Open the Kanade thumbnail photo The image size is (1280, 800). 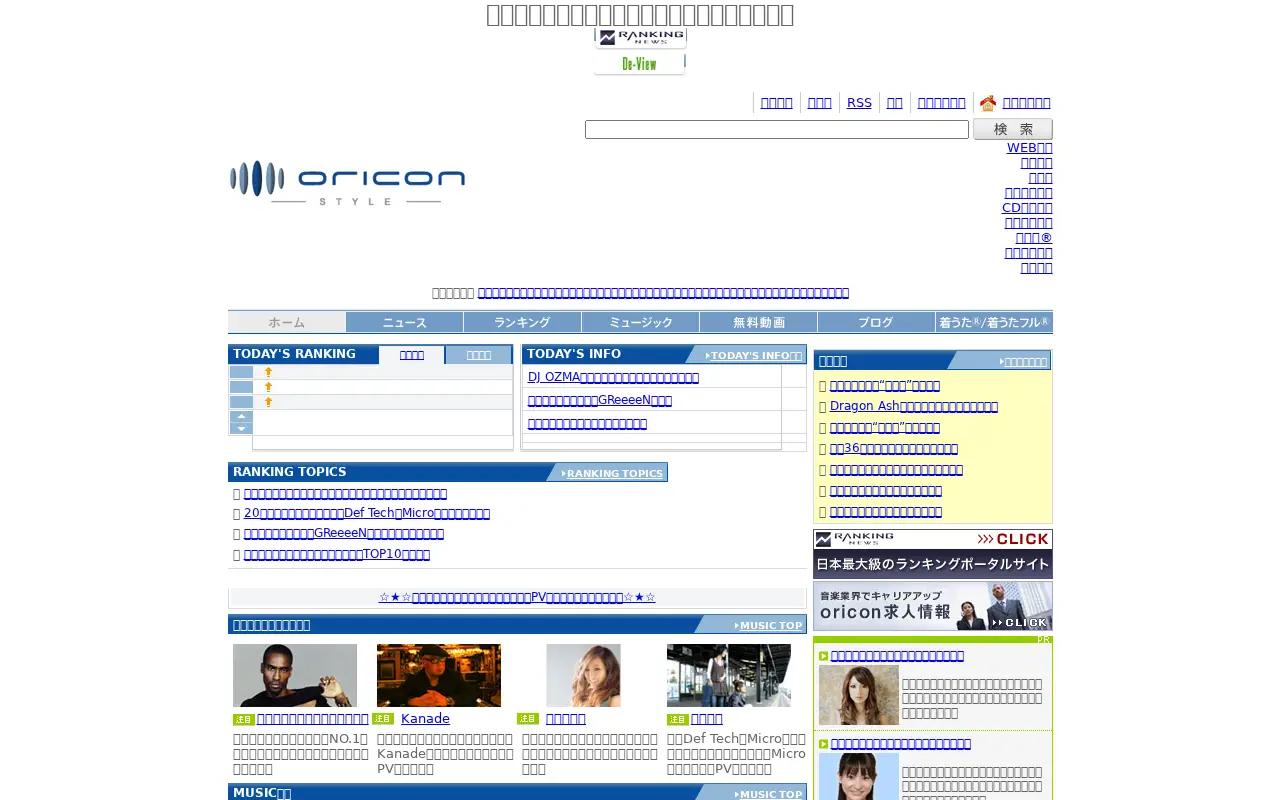[x=439, y=675]
